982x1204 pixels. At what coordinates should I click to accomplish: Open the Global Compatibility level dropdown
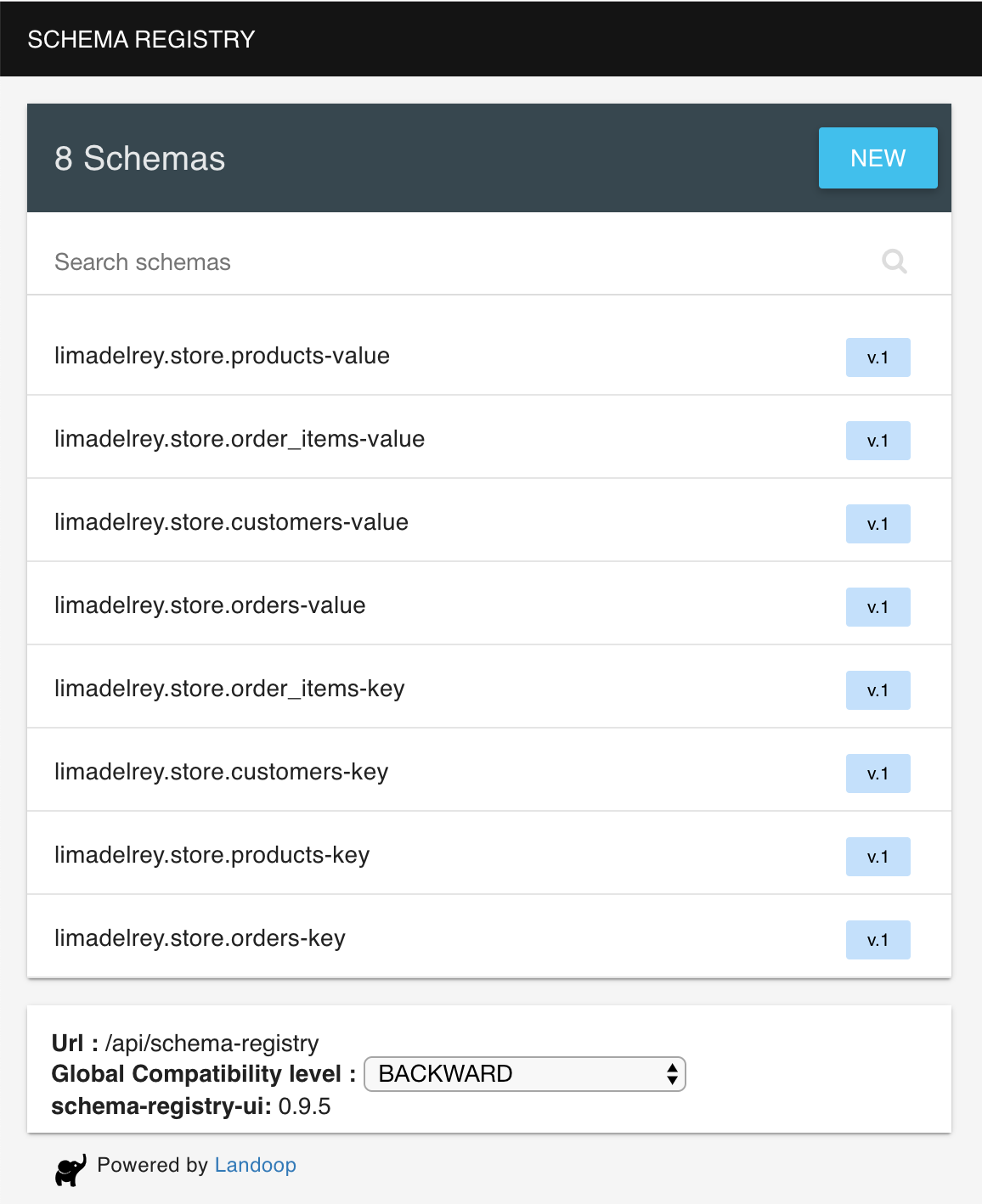click(x=524, y=1074)
